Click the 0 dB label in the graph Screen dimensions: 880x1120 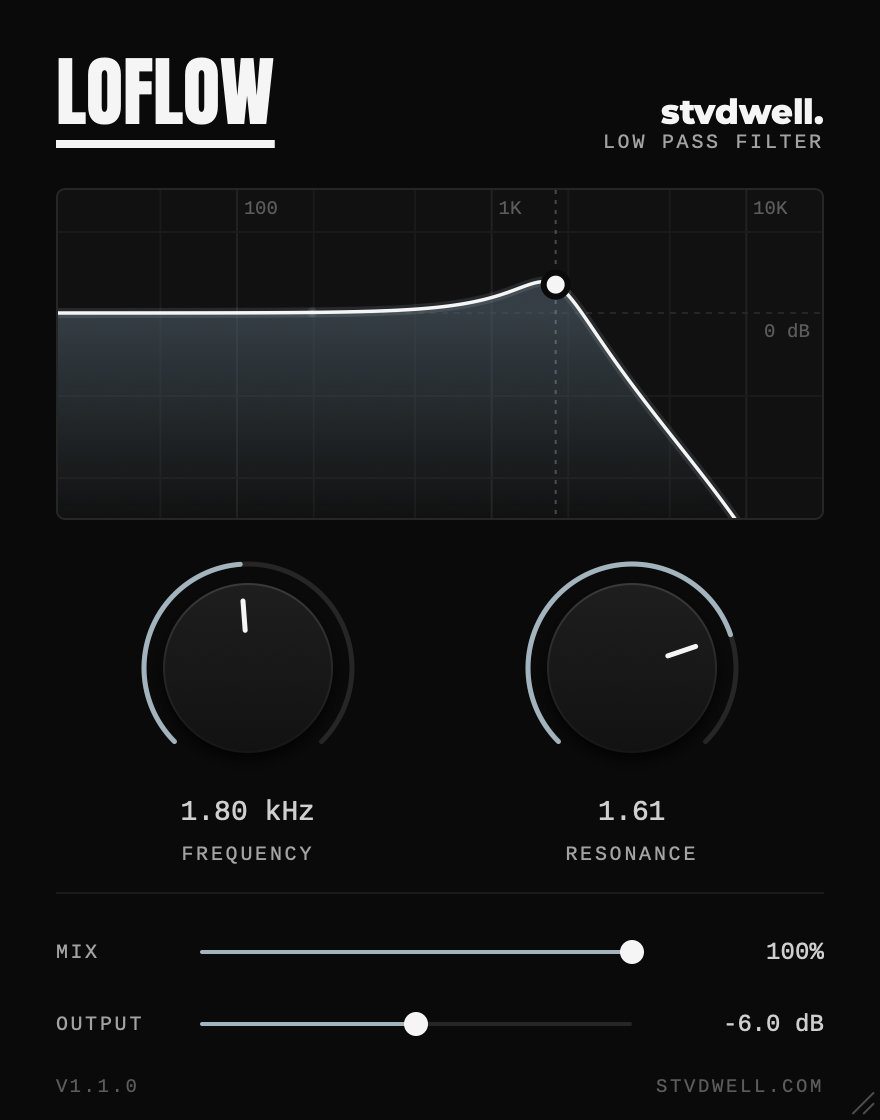(x=786, y=331)
